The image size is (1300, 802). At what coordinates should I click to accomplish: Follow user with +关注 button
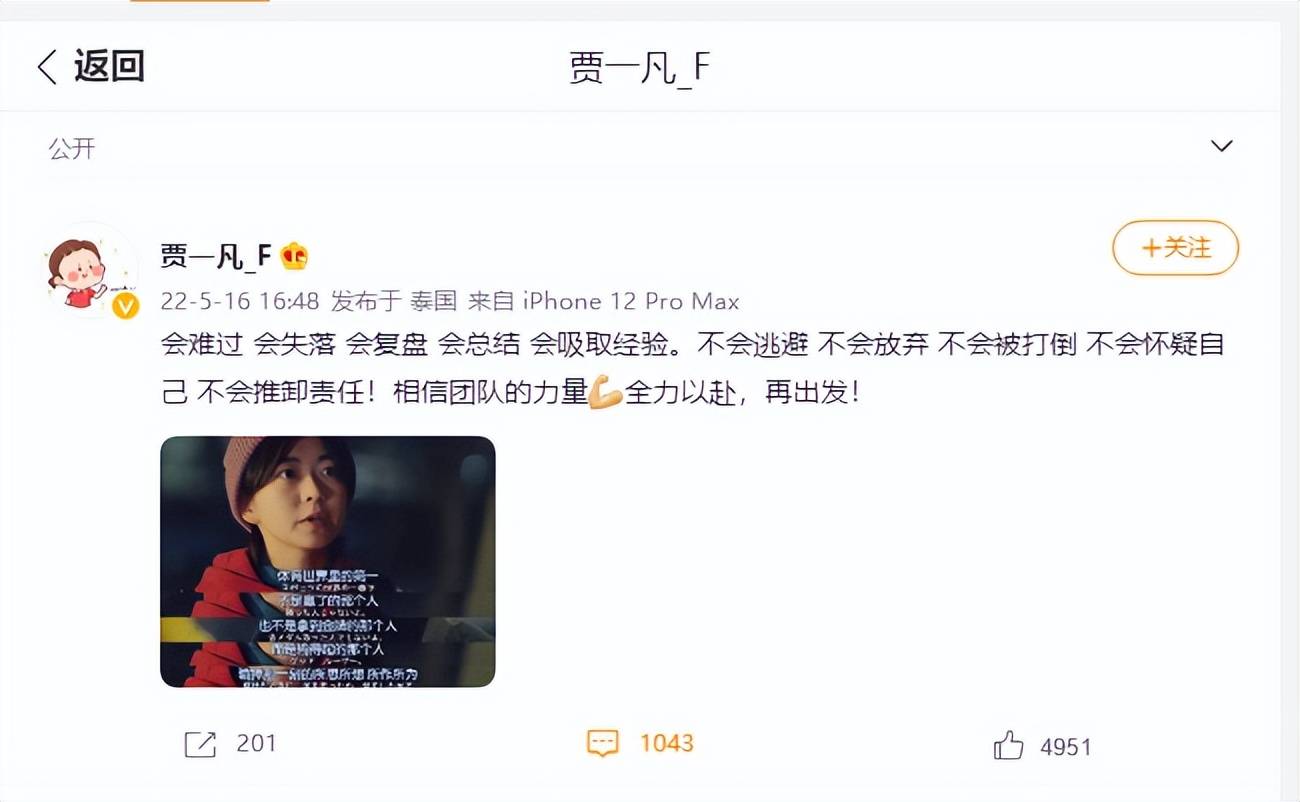[1175, 248]
